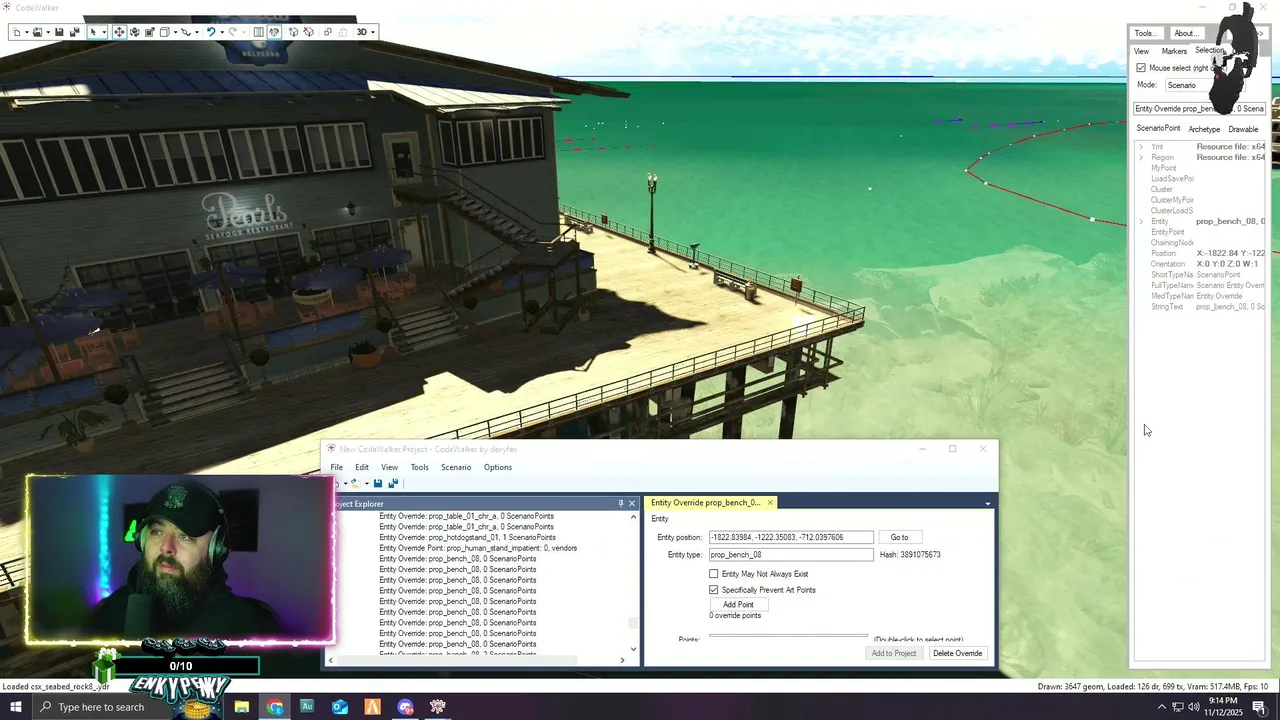
Task: Toggle the project window icon
Action: (274, 32)
